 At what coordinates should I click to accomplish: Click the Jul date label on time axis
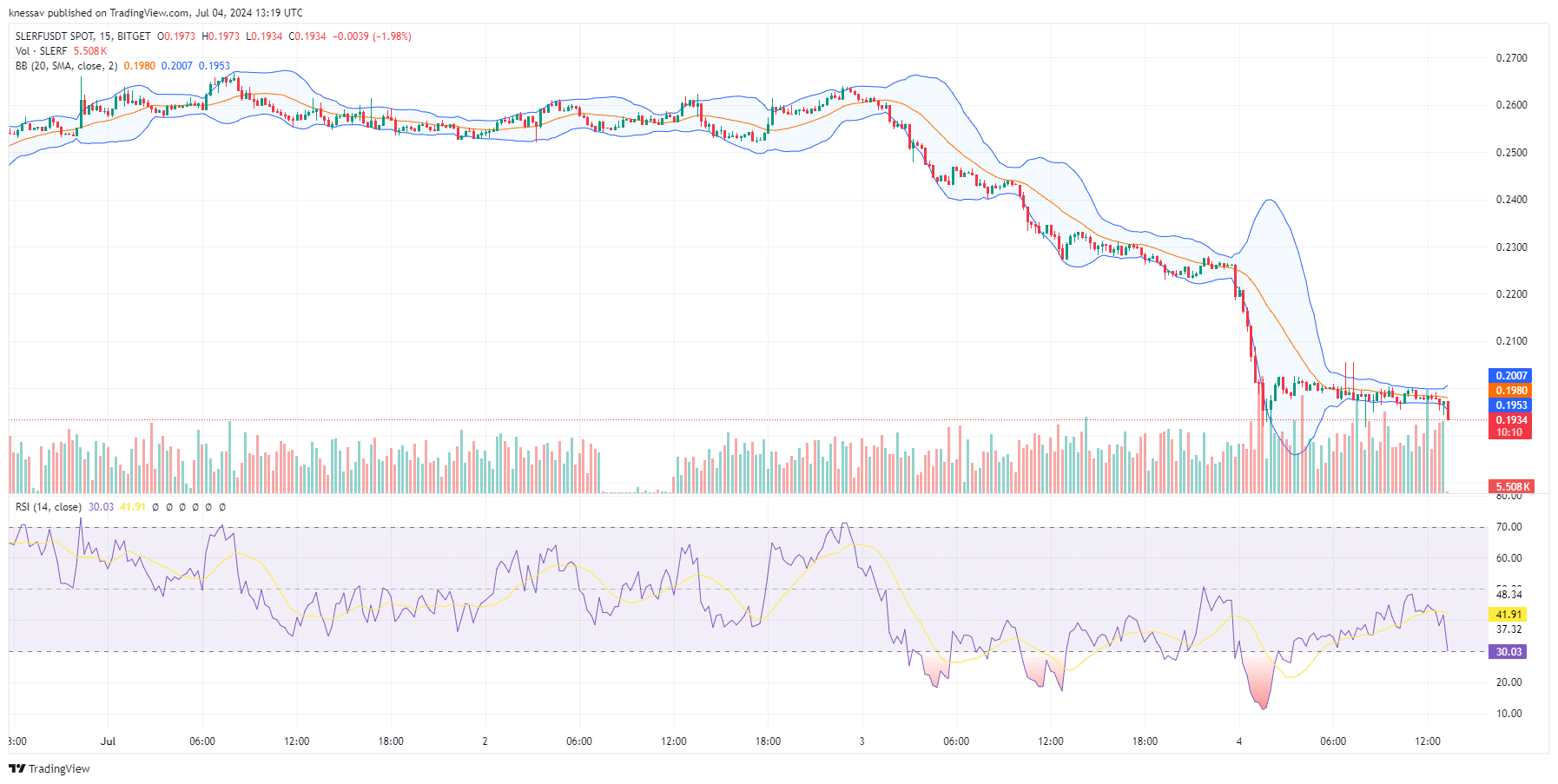point(108,741)
